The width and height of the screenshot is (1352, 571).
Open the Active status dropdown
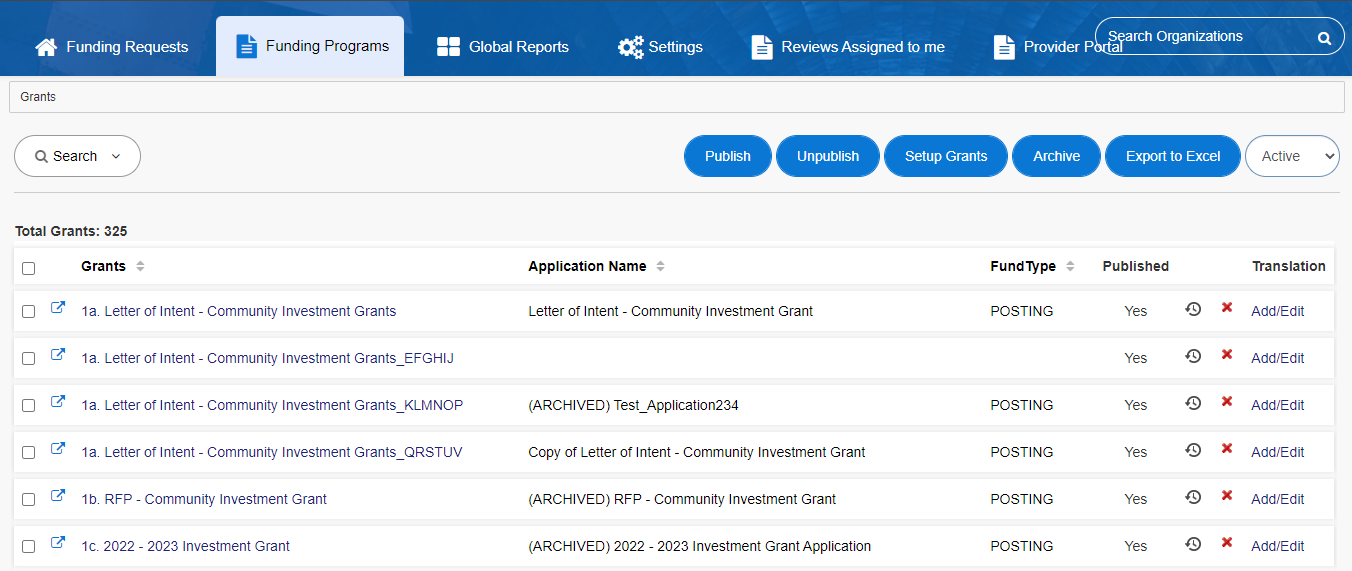point(1292,156)
